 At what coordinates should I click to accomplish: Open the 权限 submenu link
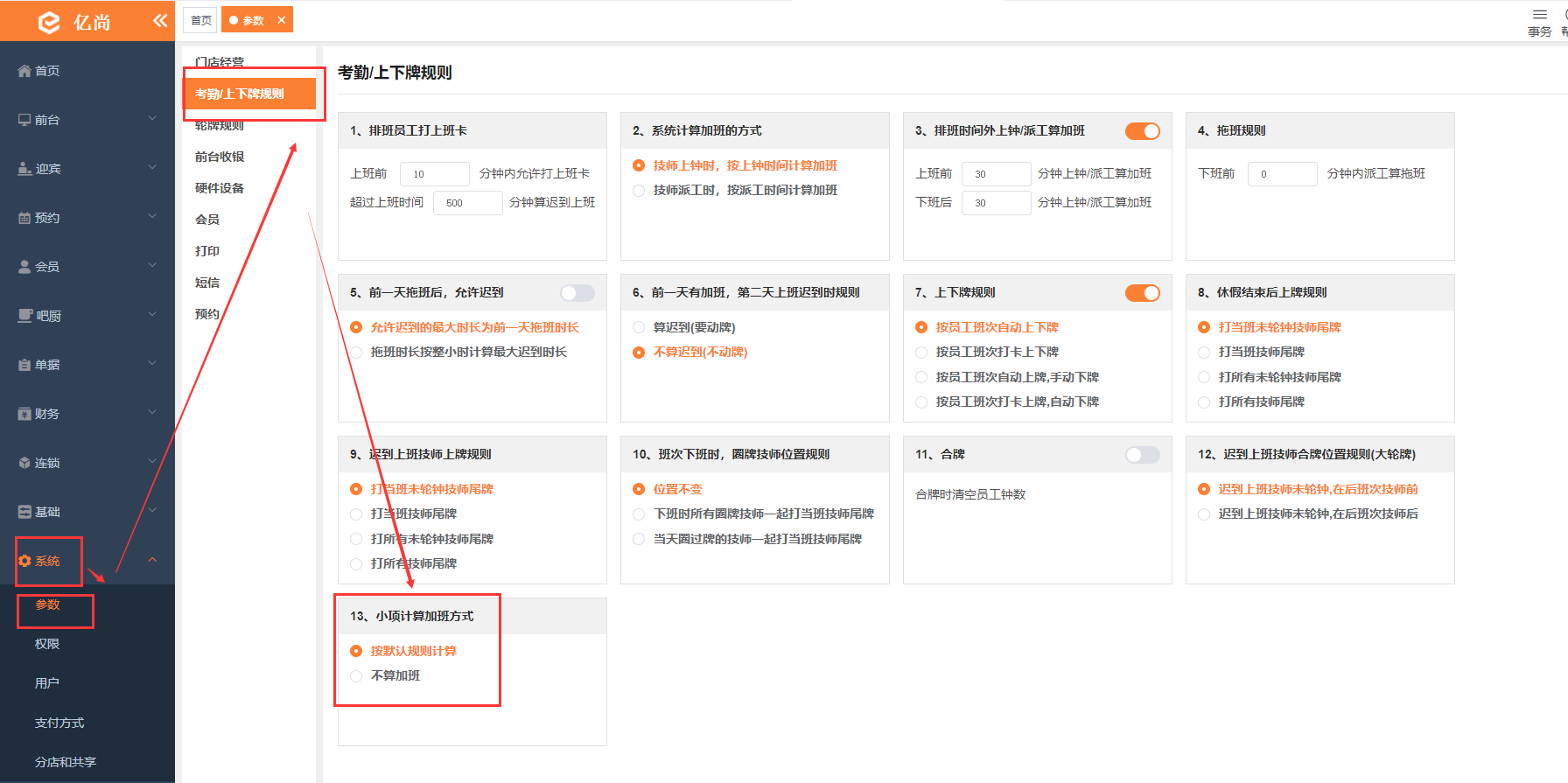click(x=47, y=644)
